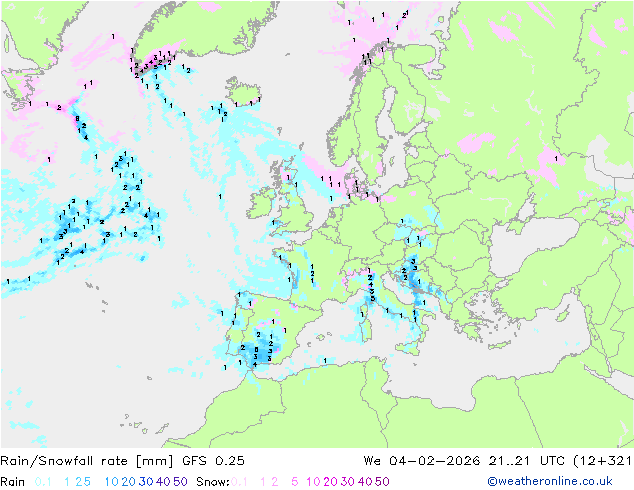Select the snow legend value 5
The height and width of the screenshot is (490, 634).
point(294,482)
